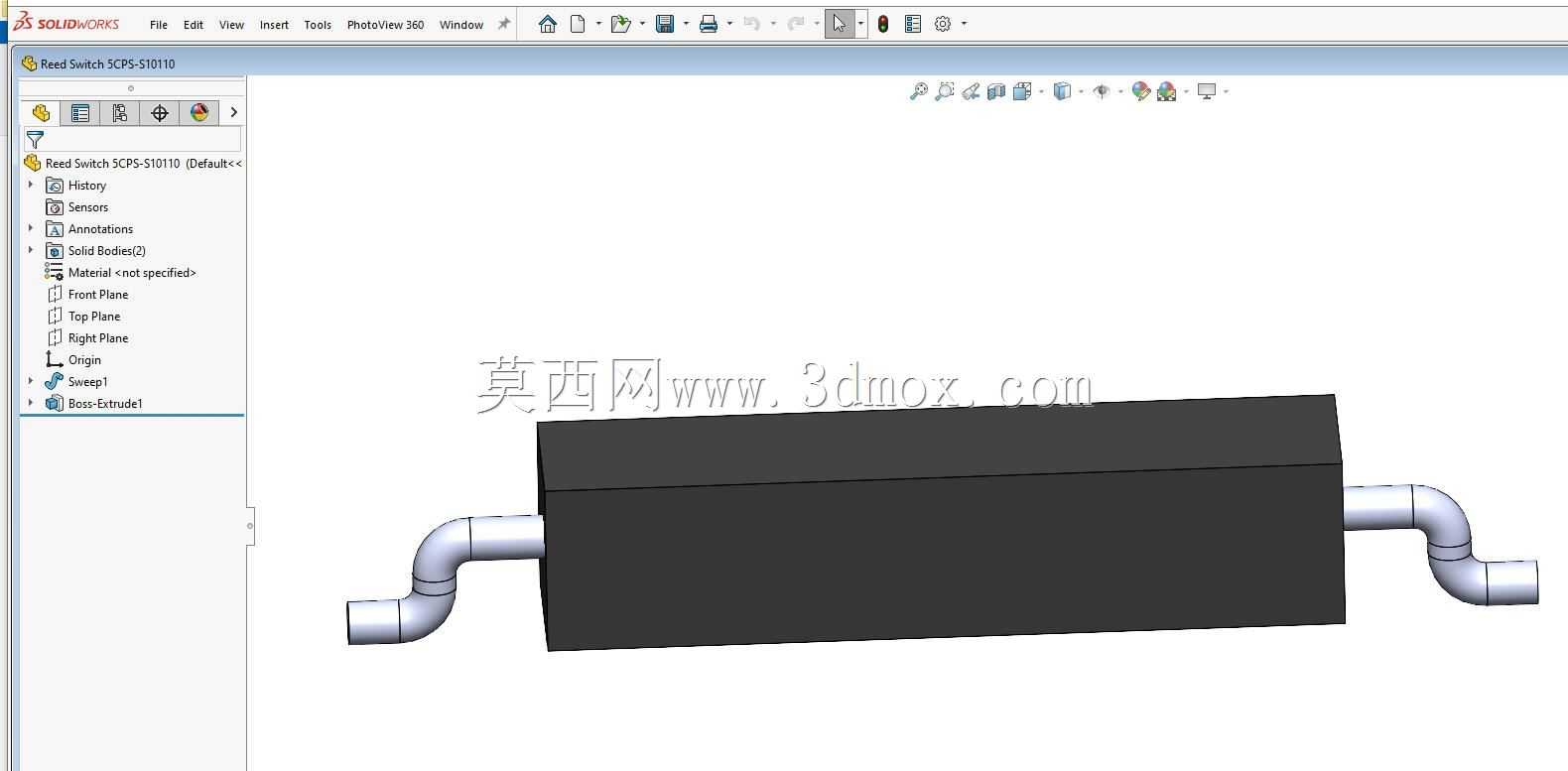Click Previous View icon
This screenshot has height=771, width=1568.
coord(971,91)
